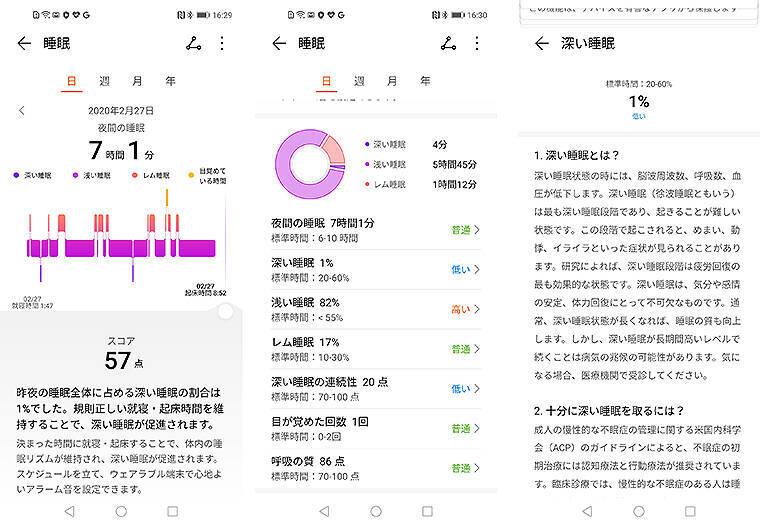This screenshot has height=525, width=760.
Task: Tap the purple 深い睡眠 legend dot in chart legend
Action: point(16,175)
